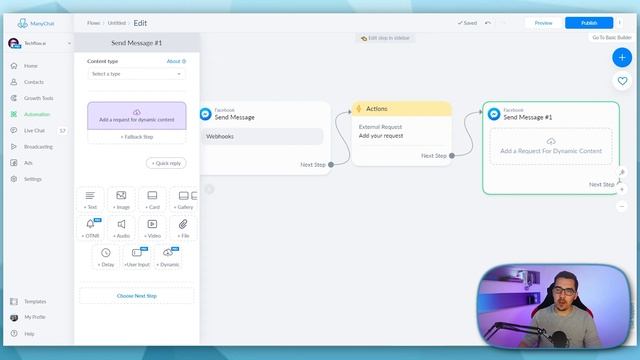Add a File attachment block
Viewport: 640px width, 360px height.
[x=183, y=228]
